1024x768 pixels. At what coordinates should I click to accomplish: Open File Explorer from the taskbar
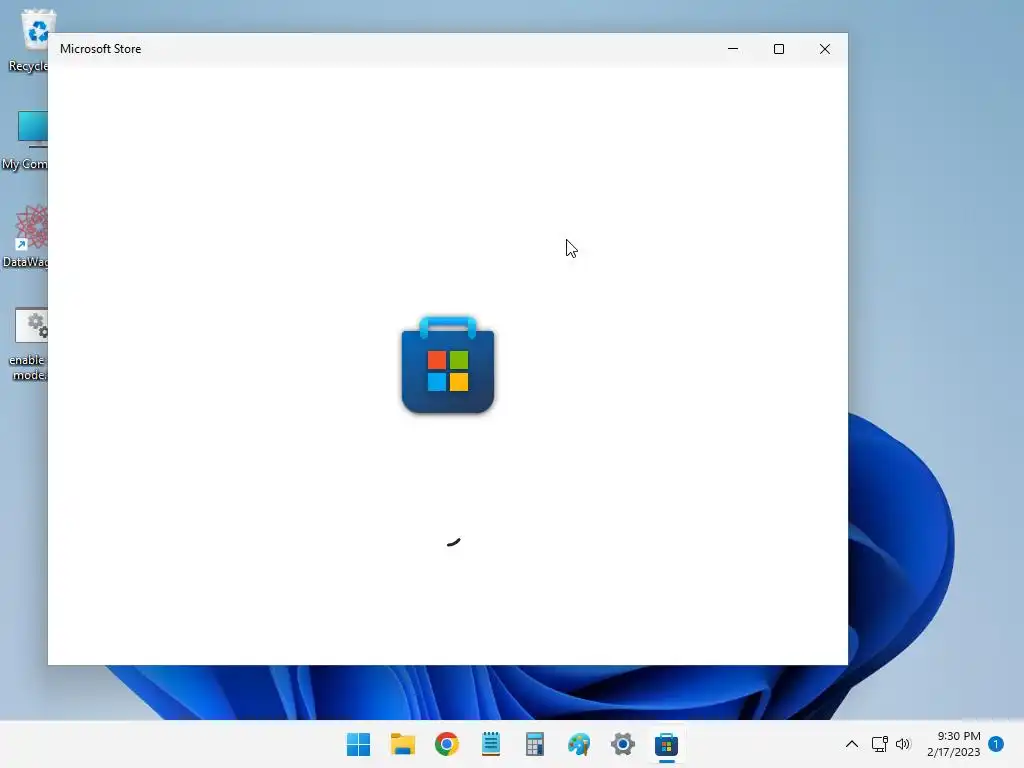coord(402,744)
